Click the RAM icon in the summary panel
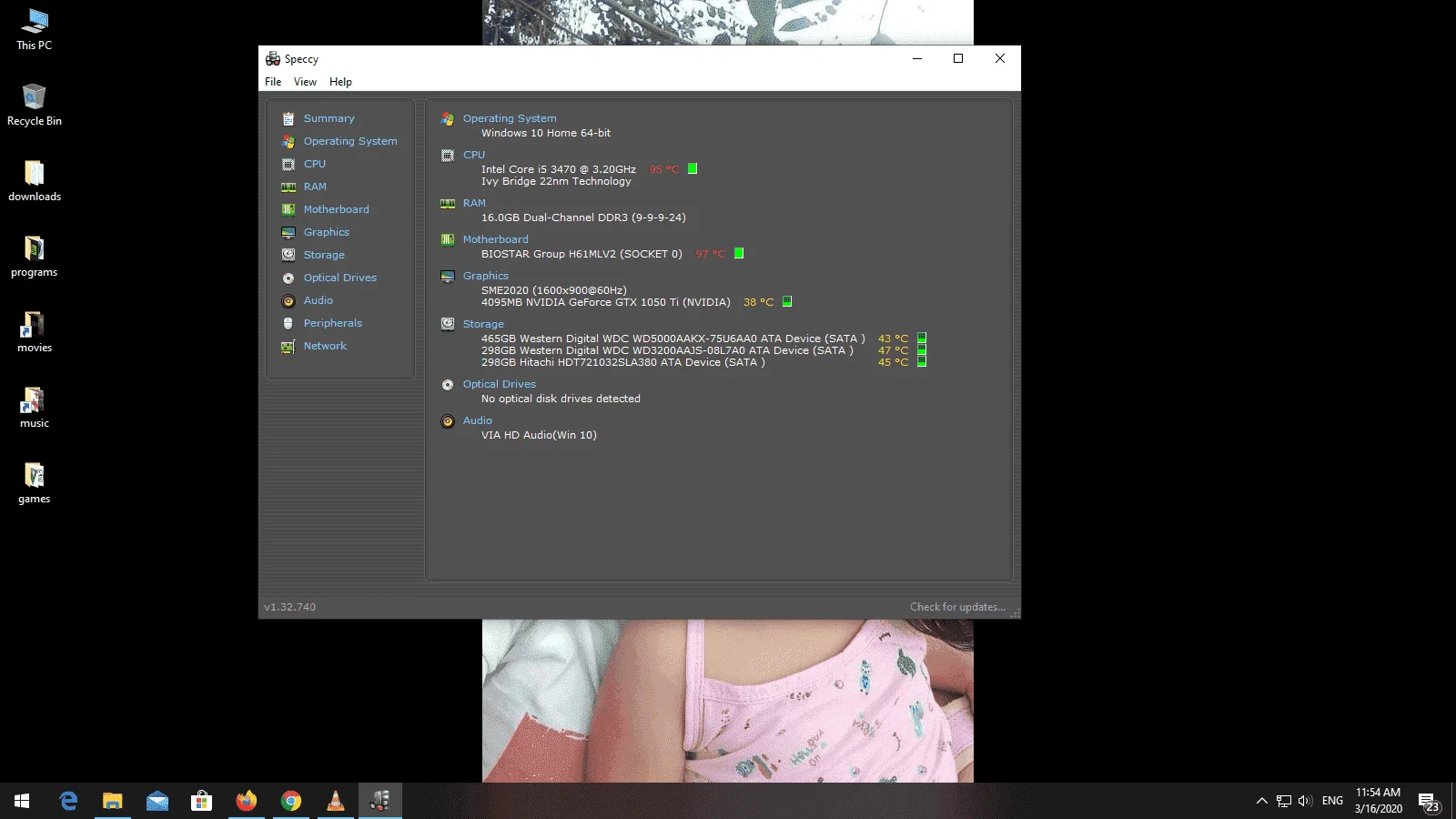 [x=448, y=204]
